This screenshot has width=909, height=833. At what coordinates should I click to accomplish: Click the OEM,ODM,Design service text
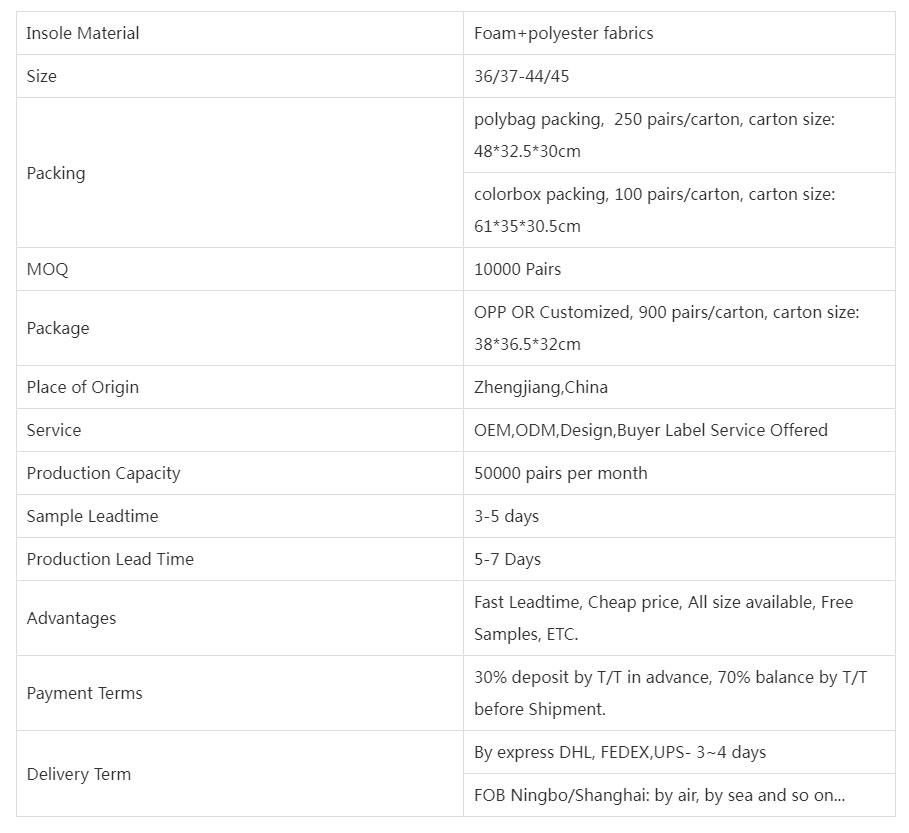pos(650,430)
